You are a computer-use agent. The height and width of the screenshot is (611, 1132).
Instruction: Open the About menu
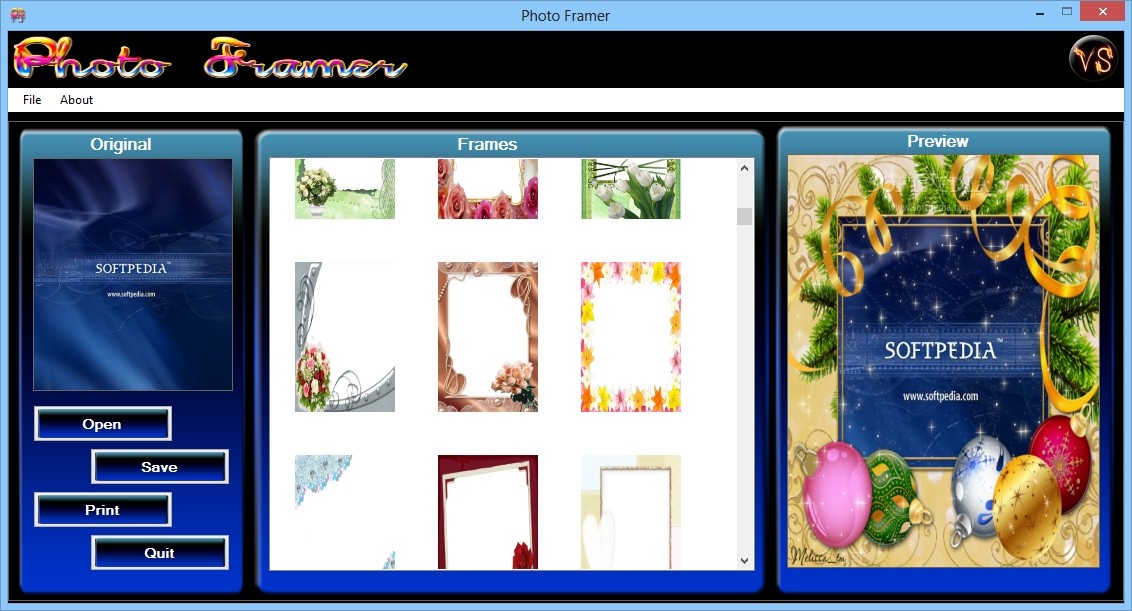[77, 100]
